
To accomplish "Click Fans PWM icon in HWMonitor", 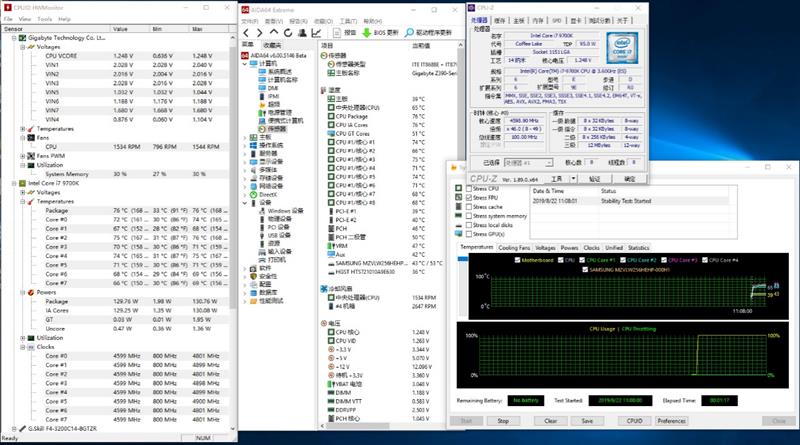I will (x=31, y=156).
